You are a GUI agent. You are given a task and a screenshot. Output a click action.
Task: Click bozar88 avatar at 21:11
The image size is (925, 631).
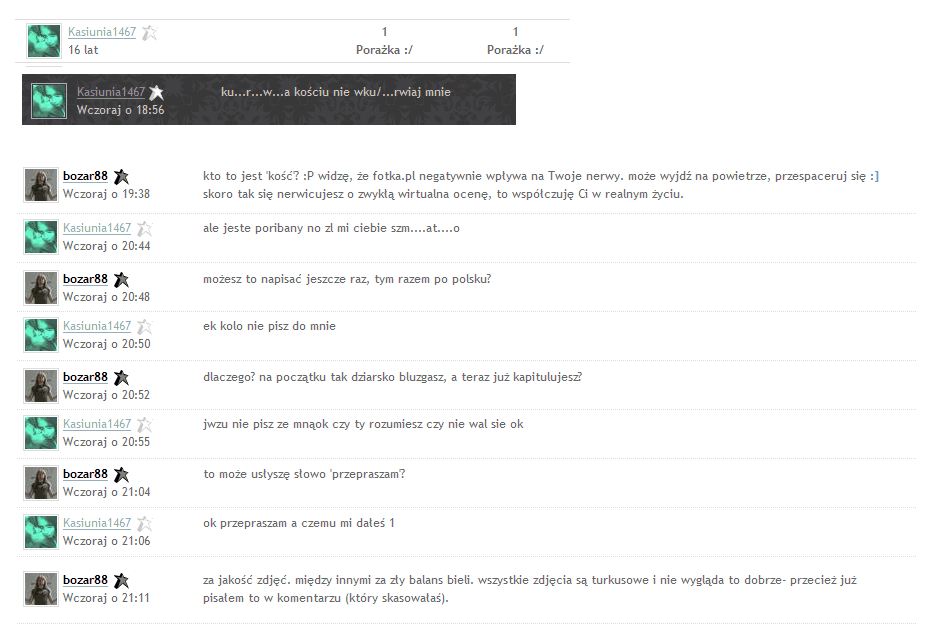[x=41, y=589]
